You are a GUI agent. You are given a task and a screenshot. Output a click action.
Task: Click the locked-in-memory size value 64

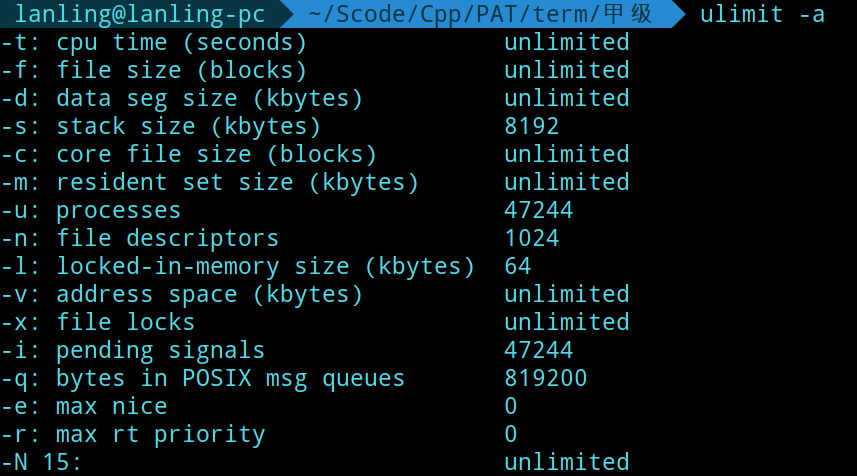[518, 266]
